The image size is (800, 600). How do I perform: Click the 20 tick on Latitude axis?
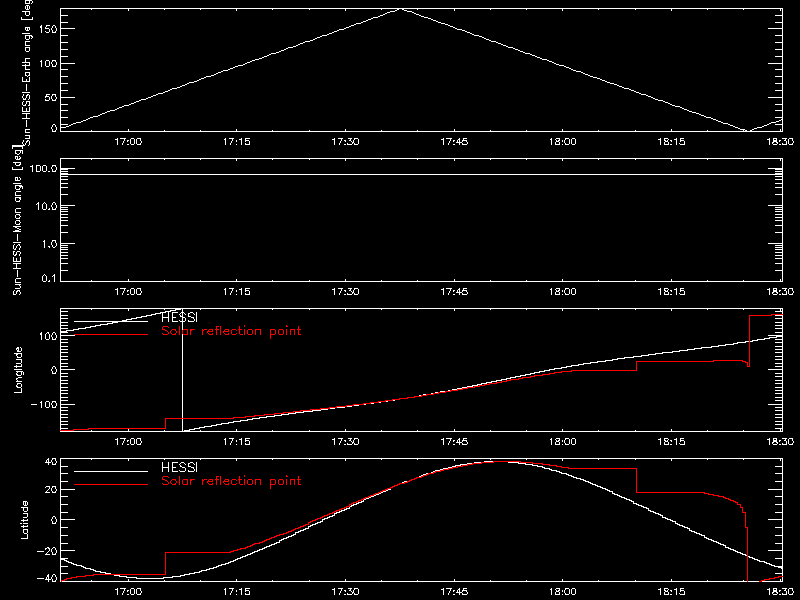tap(51, 490)
